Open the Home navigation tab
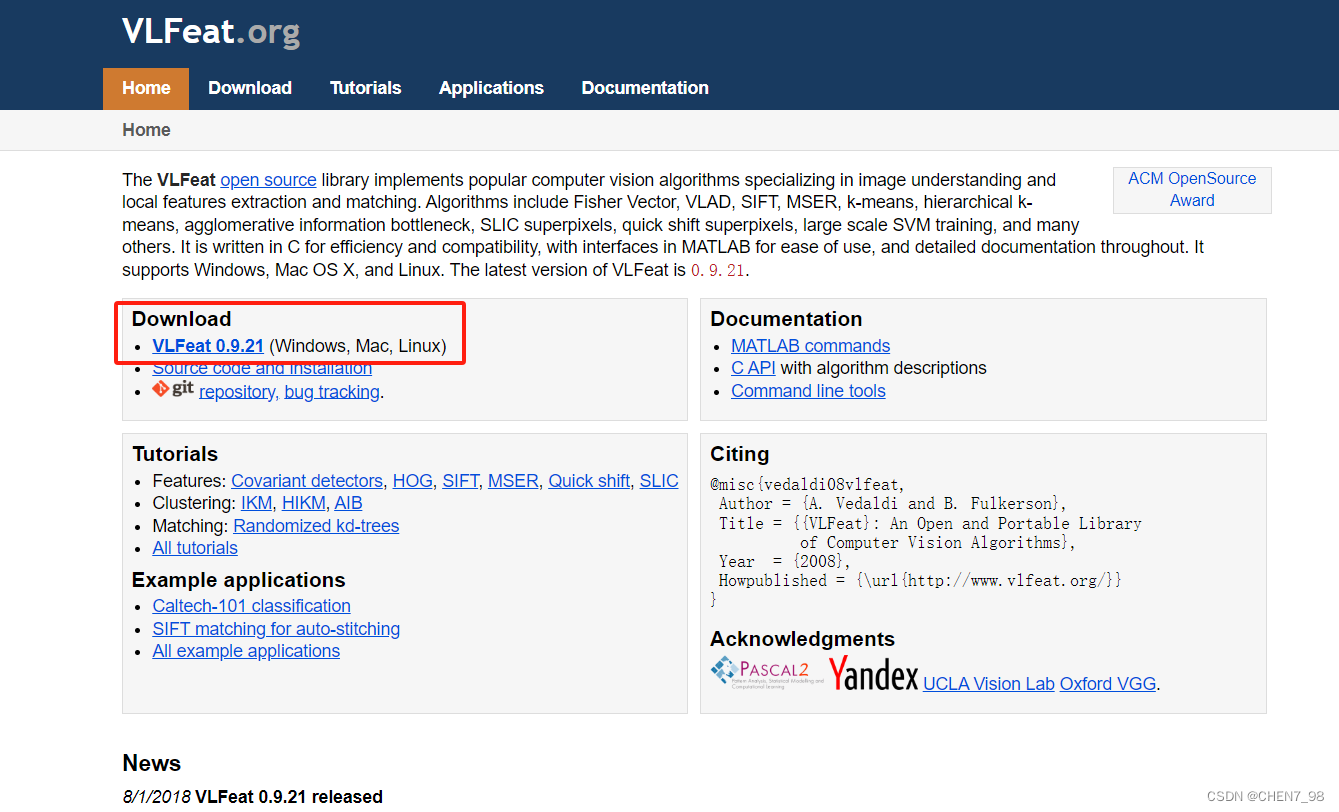Image resolution: width=1339 pixels, height=812 pixels. pos(146,88)
